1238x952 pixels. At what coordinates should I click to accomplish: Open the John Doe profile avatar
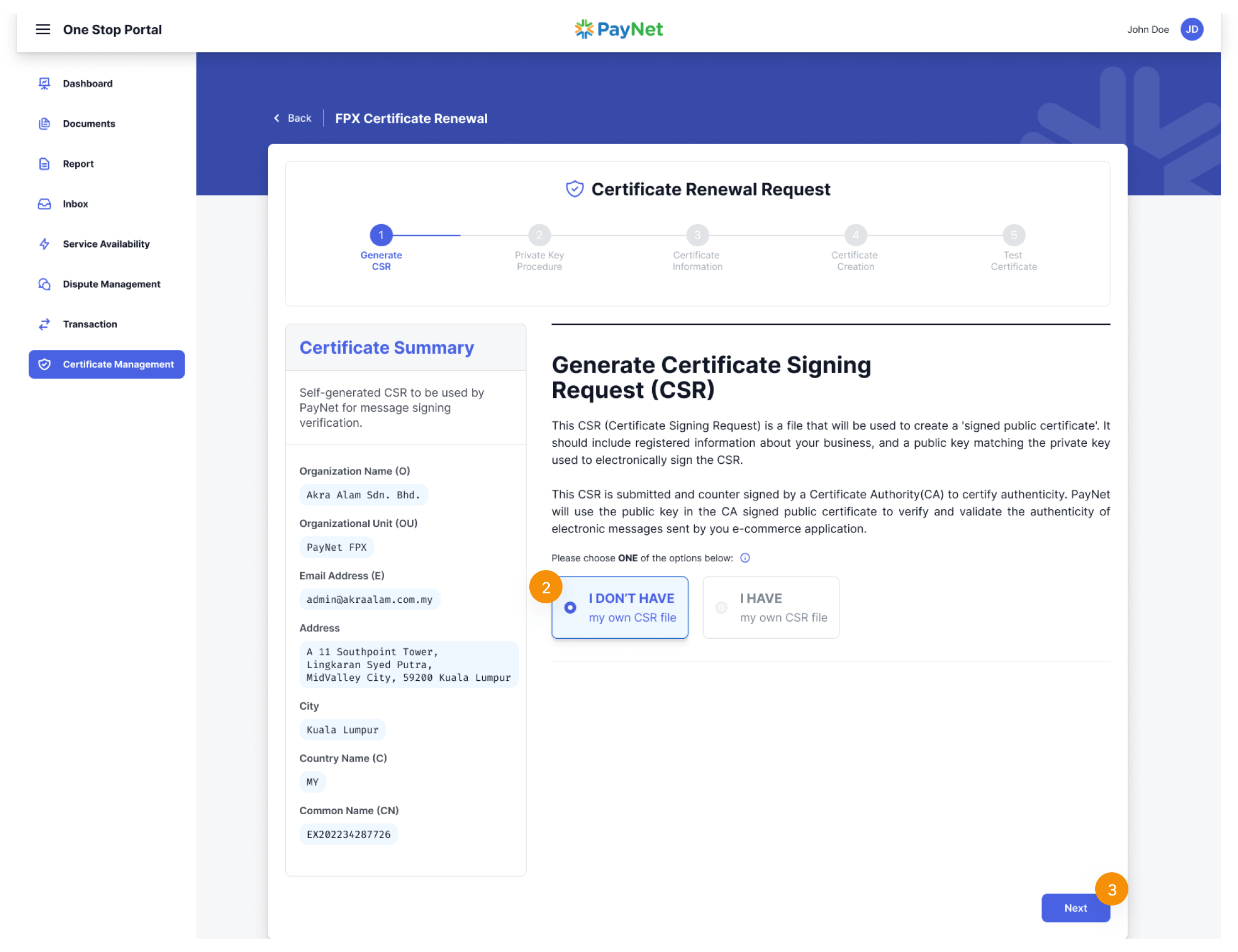[1192, 29]
